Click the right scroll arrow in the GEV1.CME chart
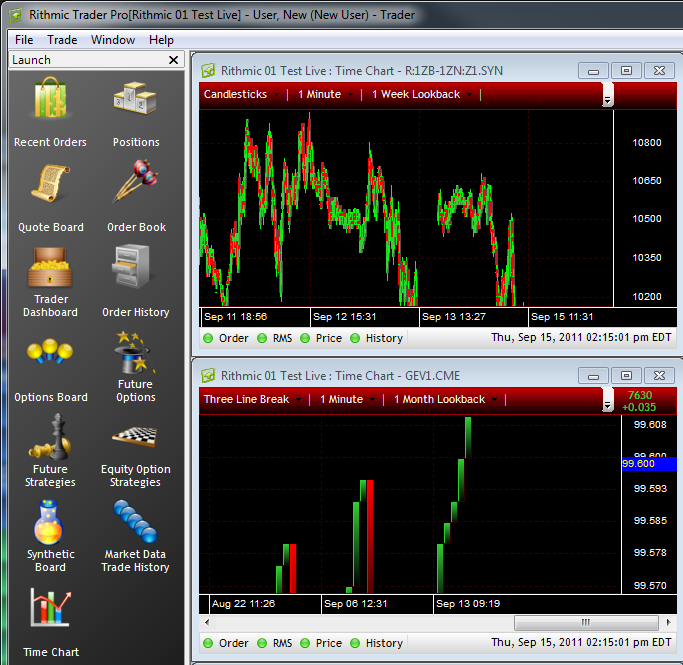The height and width of the screenshot is (665, 683). click(668, 622)
